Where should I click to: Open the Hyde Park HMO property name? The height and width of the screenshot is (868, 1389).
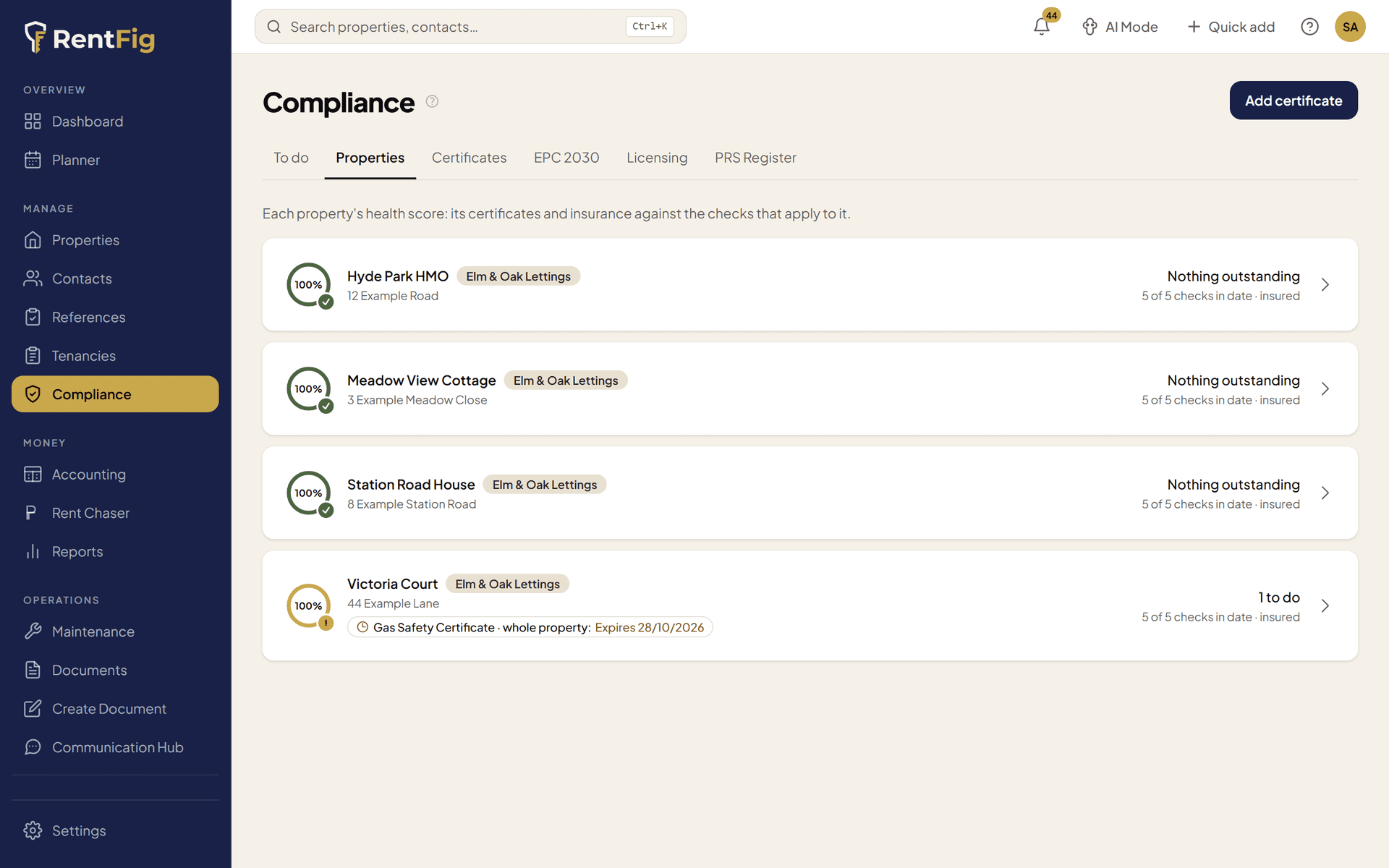(398, 276)
